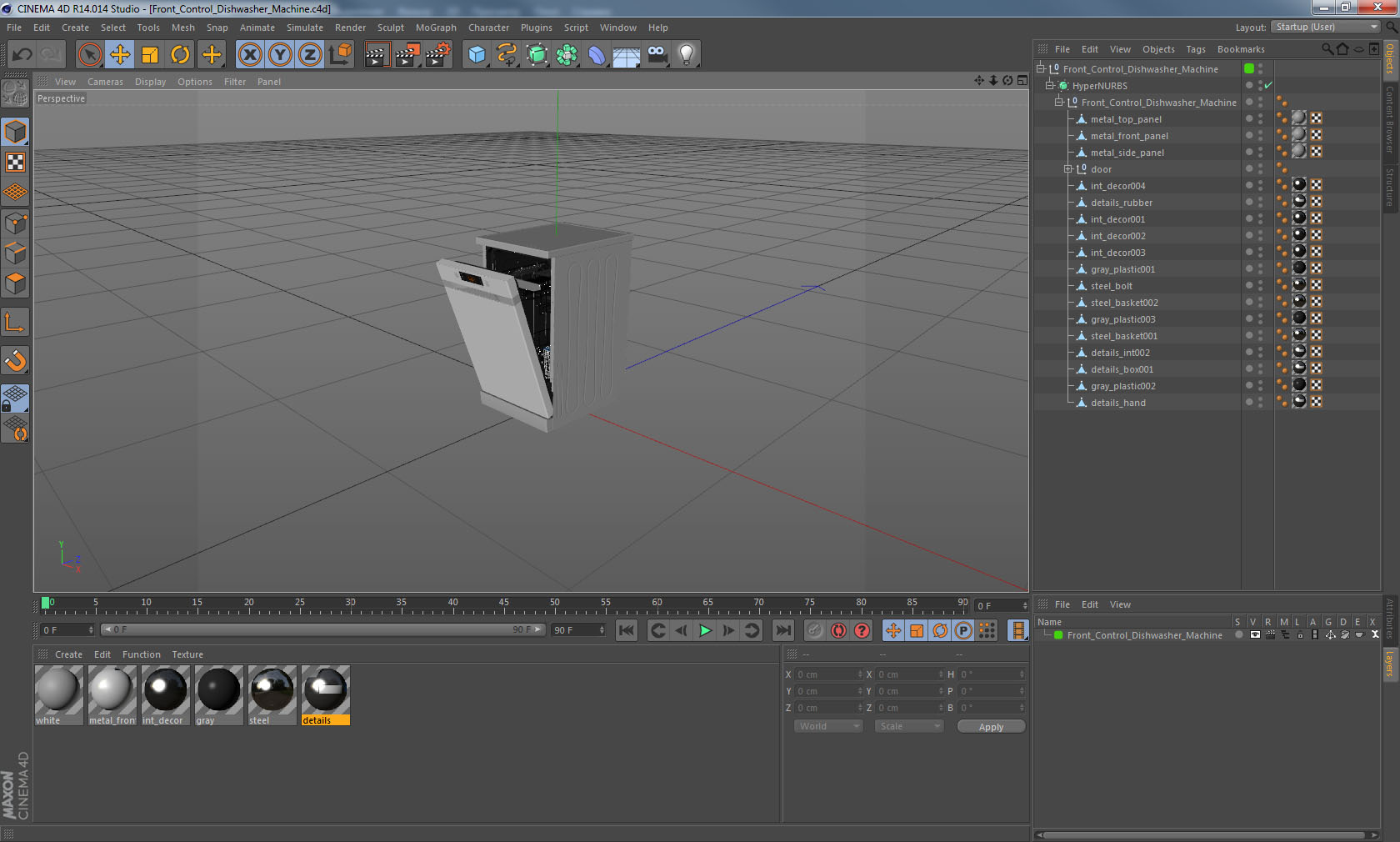Toggle autokeying button

pos(838,630)
